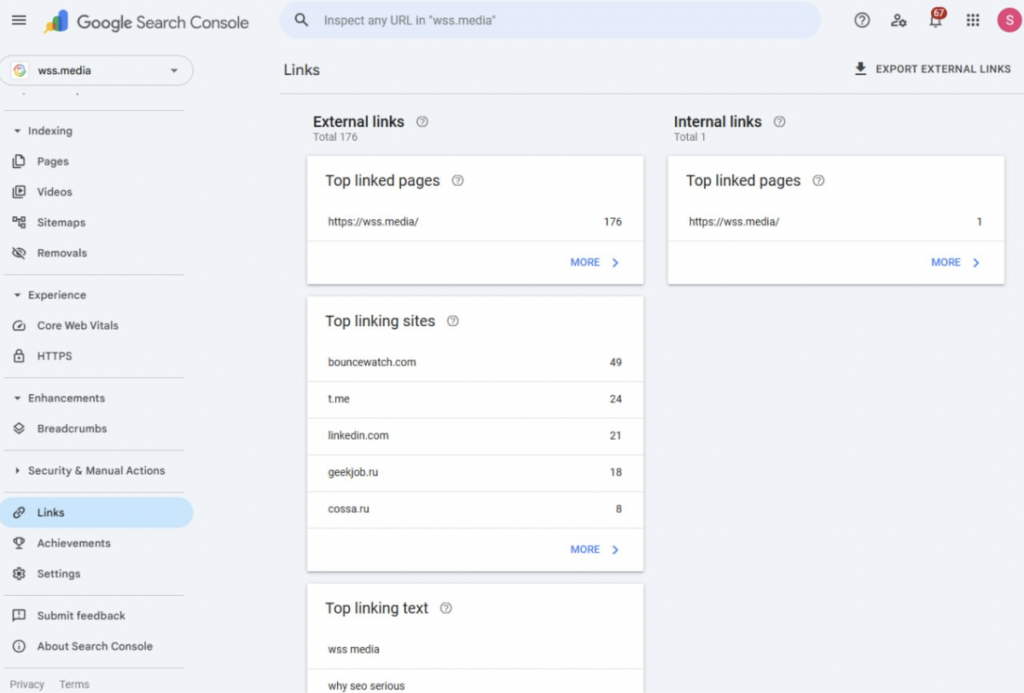Select the t.me linking site row
Viewport: 1024px width, 693px height.
475,399
